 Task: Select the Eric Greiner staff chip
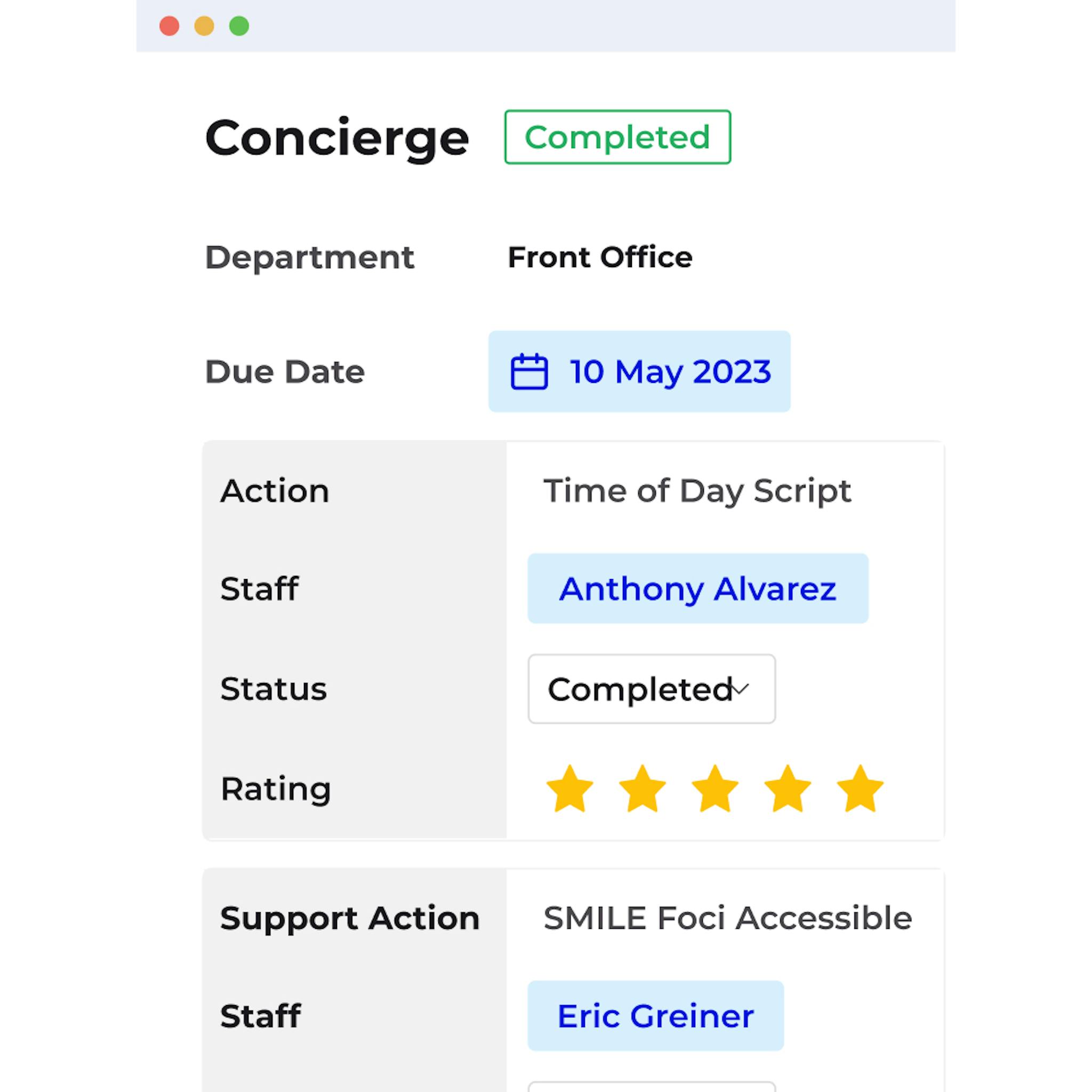coord(655,1016)
